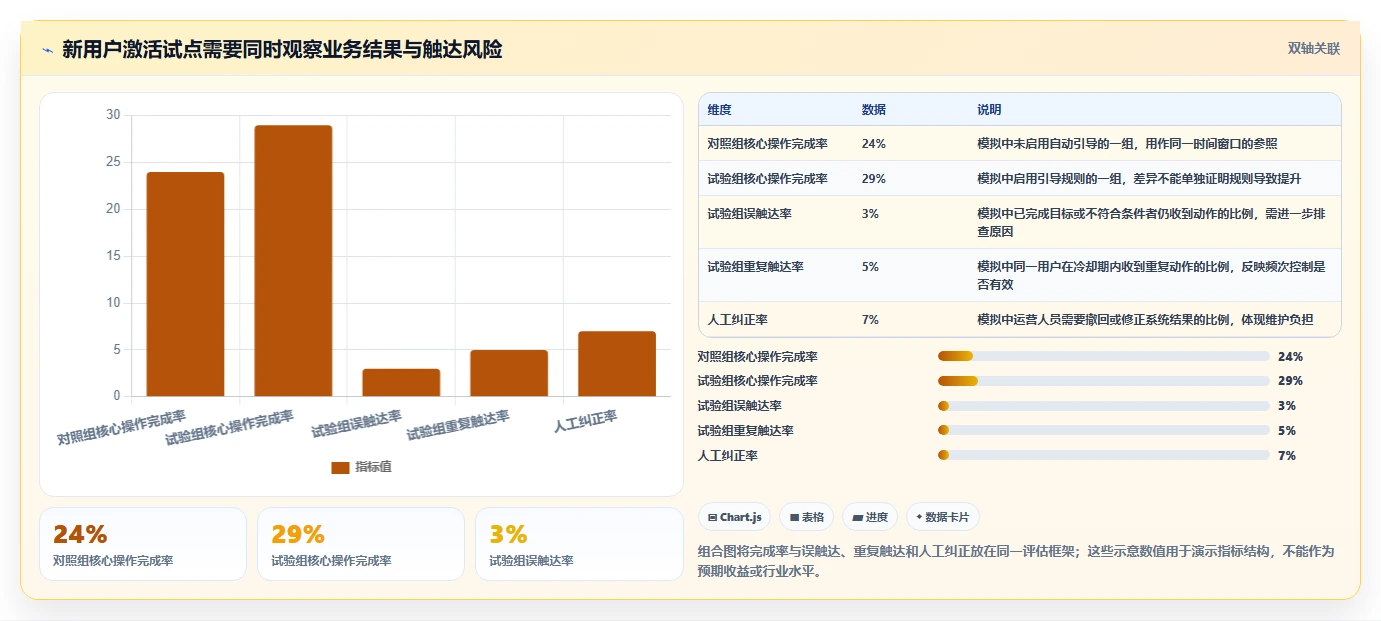The width and height of the screenshot is (1381, 621).
Task: Click table cell 试验组核心操作完成率
Action: tap(767, 179)
